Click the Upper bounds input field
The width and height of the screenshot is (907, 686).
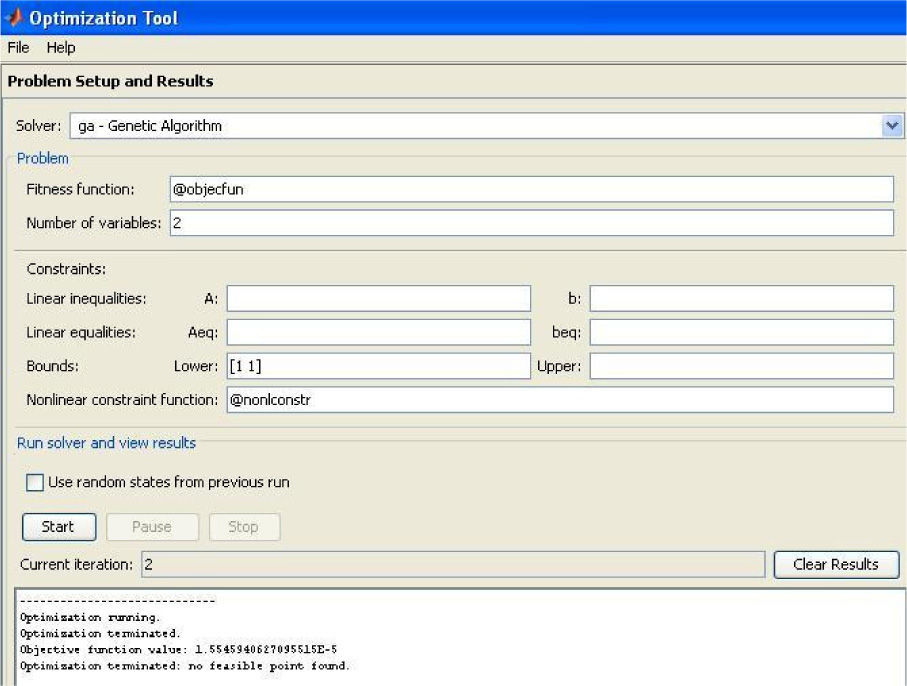741,366
